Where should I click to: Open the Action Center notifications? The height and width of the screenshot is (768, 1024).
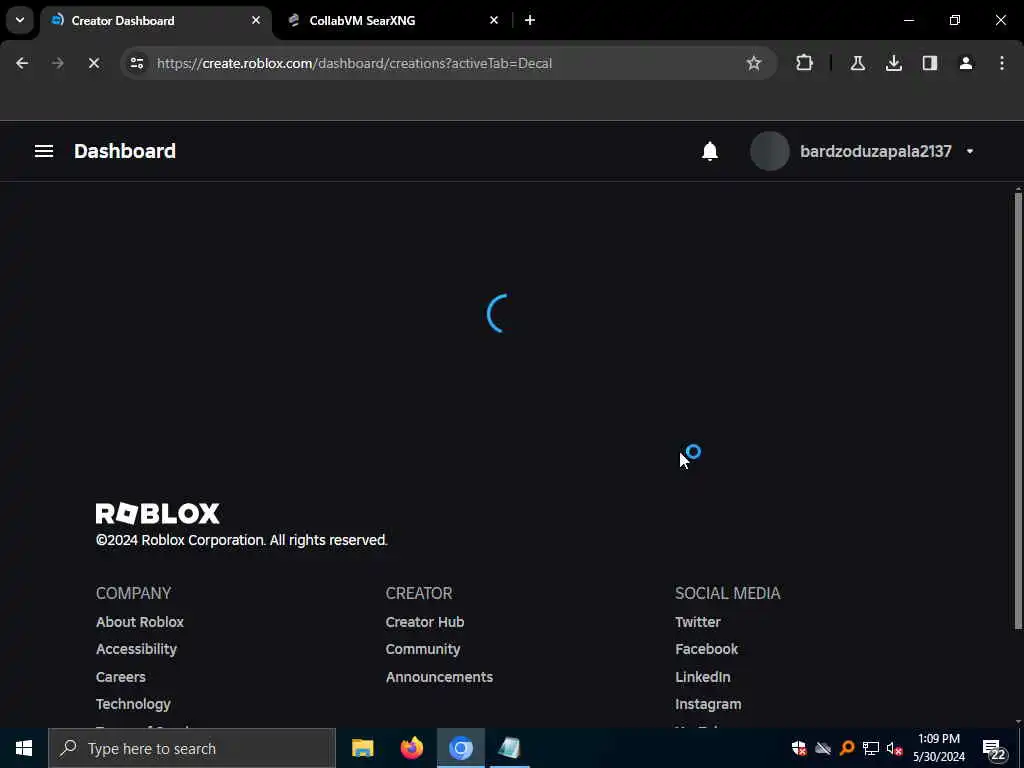[994, 749]
